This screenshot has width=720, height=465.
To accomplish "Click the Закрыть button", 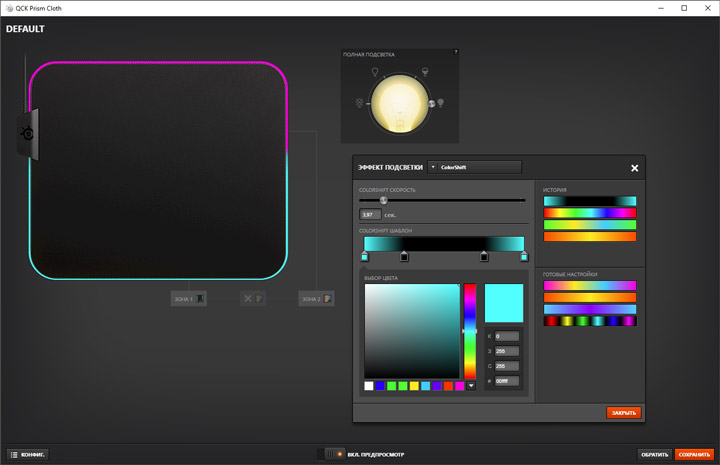I will pyautogui.click(x=624, y=413).
